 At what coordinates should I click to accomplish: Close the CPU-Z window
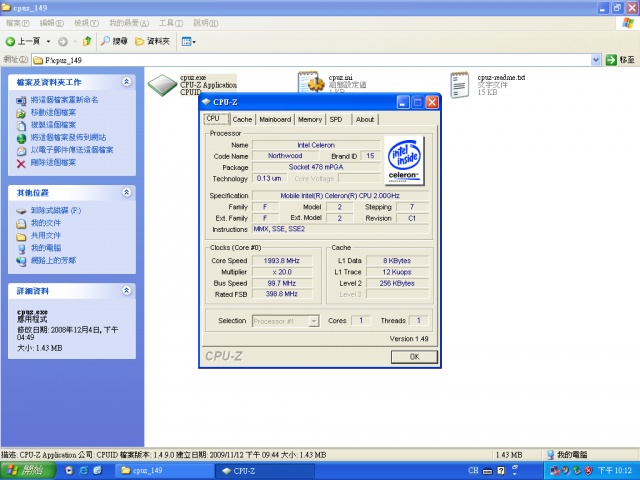point(432,102)
